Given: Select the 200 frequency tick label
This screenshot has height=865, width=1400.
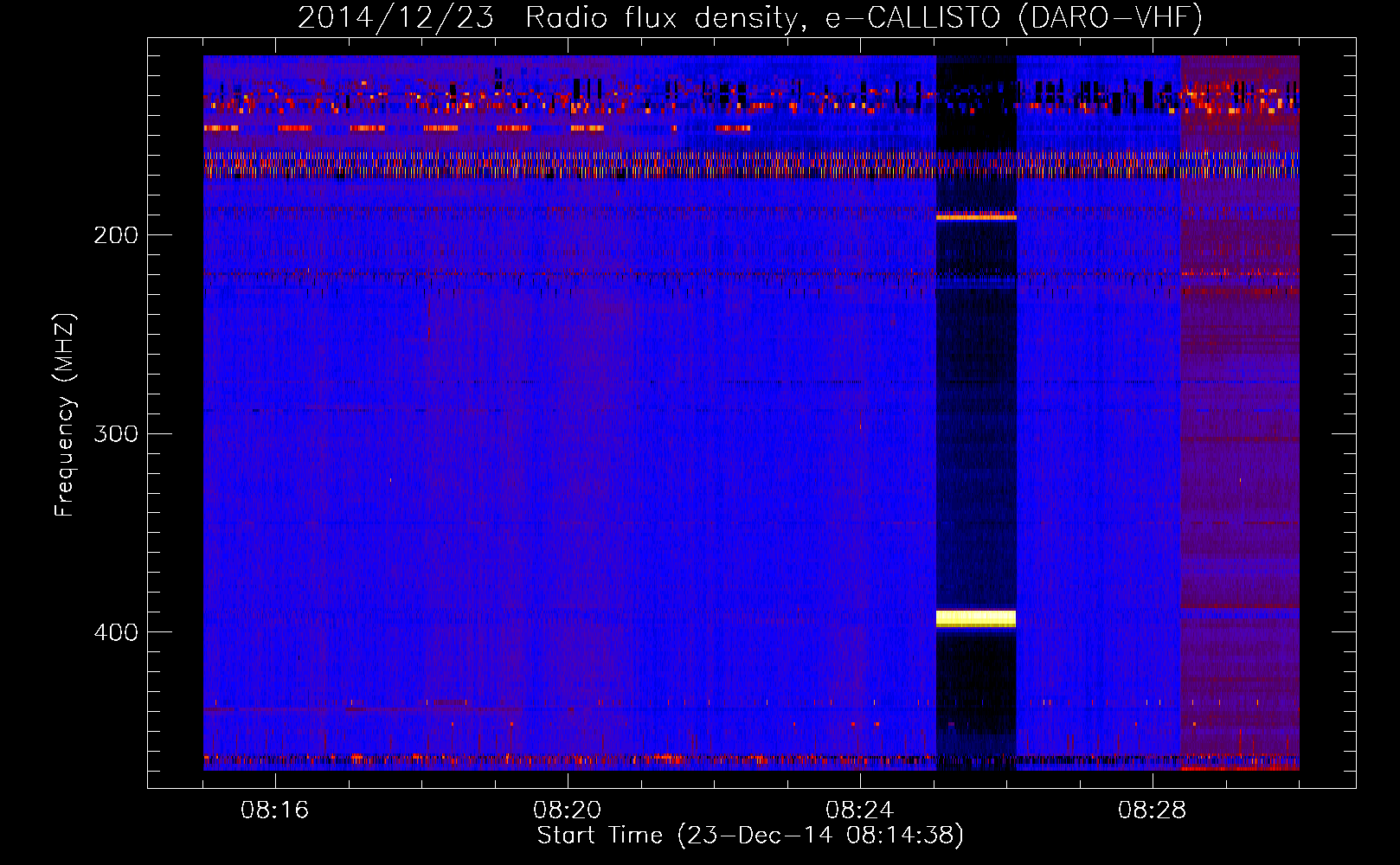Looking at the screenshot, I should [x=116, y=235].
